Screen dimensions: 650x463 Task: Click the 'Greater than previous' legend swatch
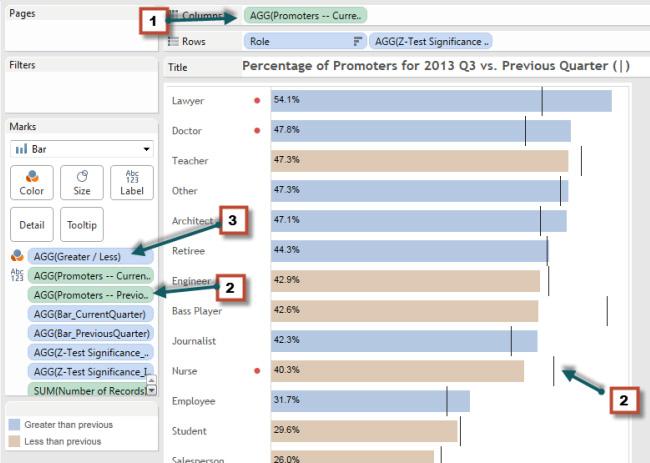pyautogui.click(x=14, y=424)
